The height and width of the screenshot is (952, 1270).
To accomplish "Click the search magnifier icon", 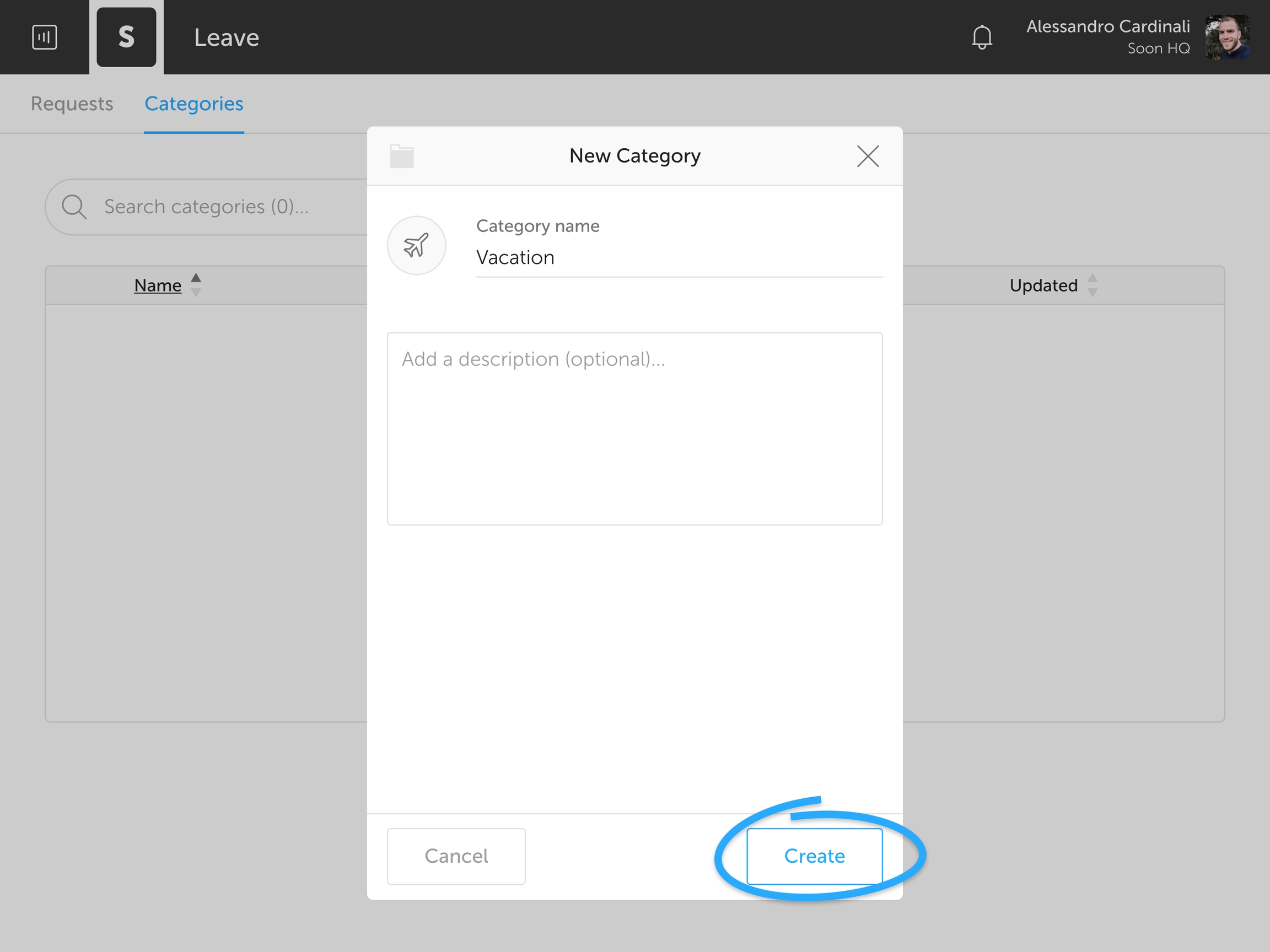I will click(74, 207).
